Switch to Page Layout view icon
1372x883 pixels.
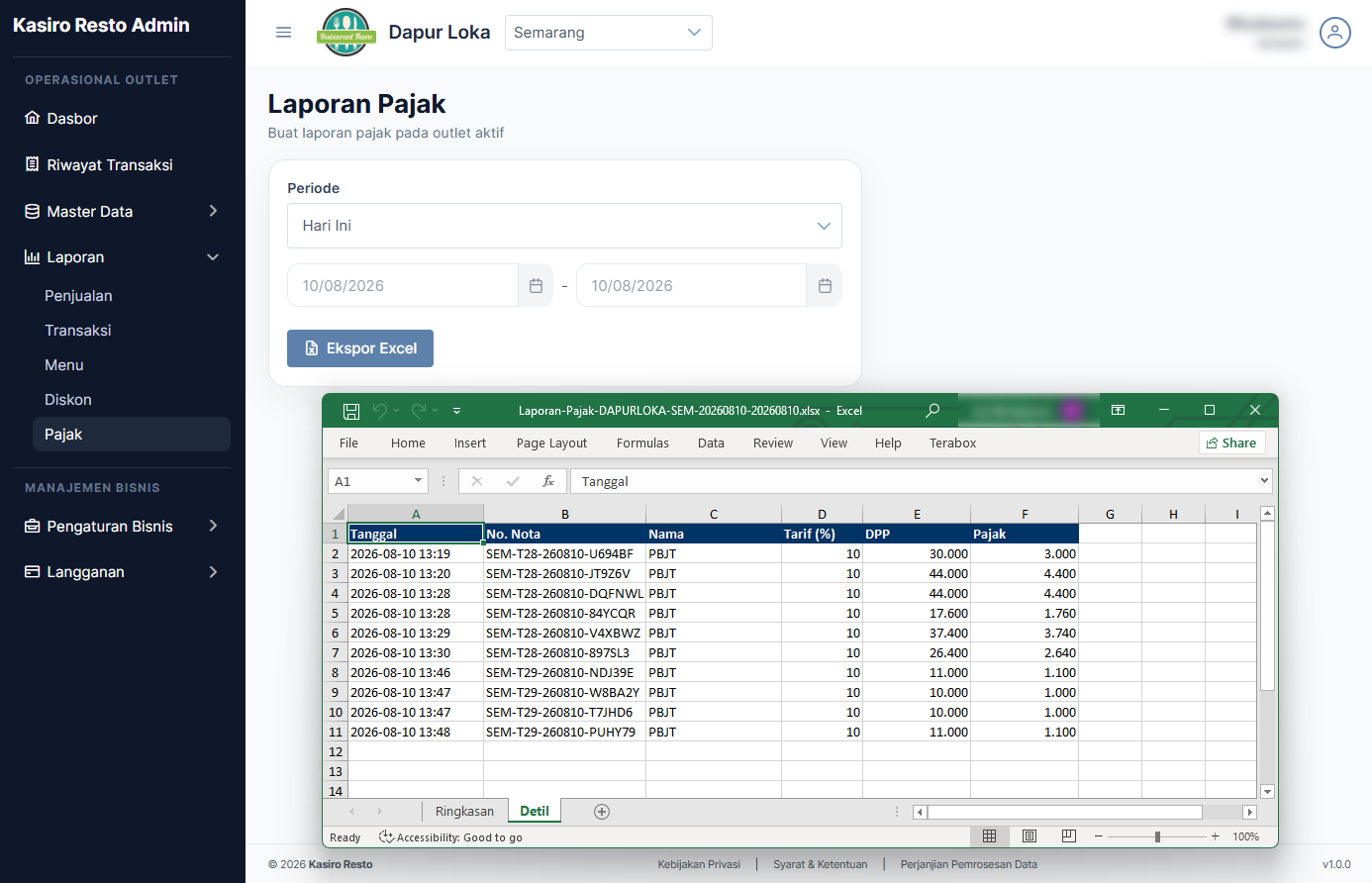pyautogui.click(x=1029, y=836)
